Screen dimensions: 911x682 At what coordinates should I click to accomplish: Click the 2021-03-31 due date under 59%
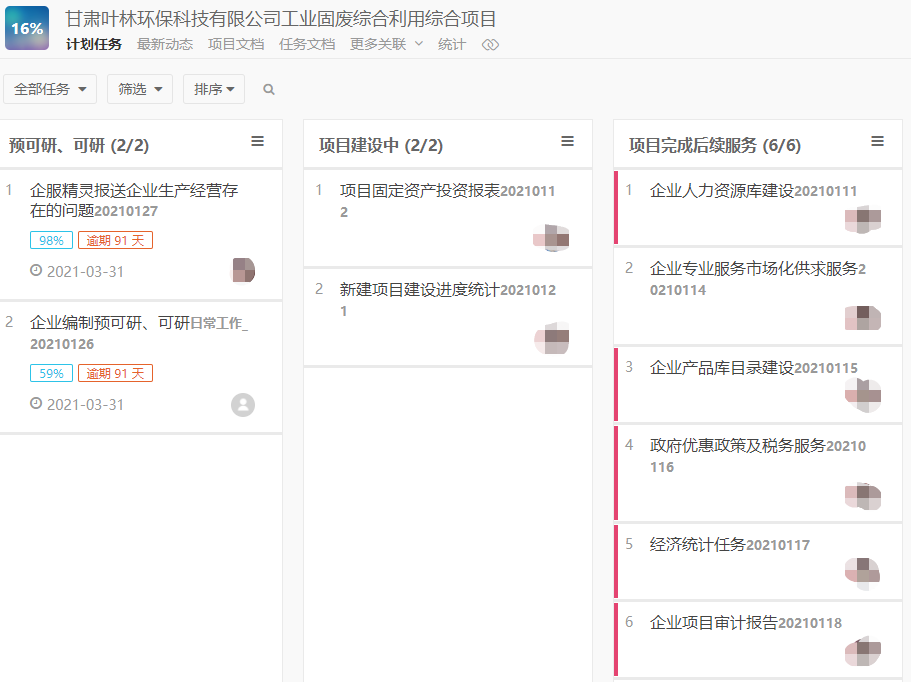tap(85, 404)
